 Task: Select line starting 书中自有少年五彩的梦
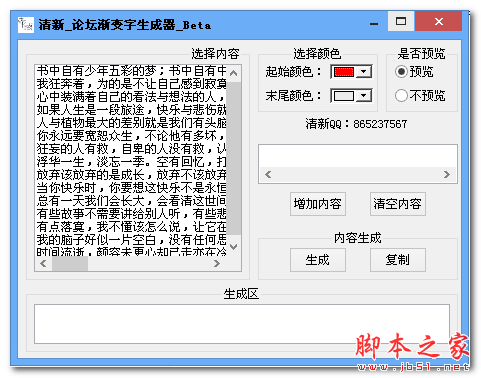click(x=131, y=70)
